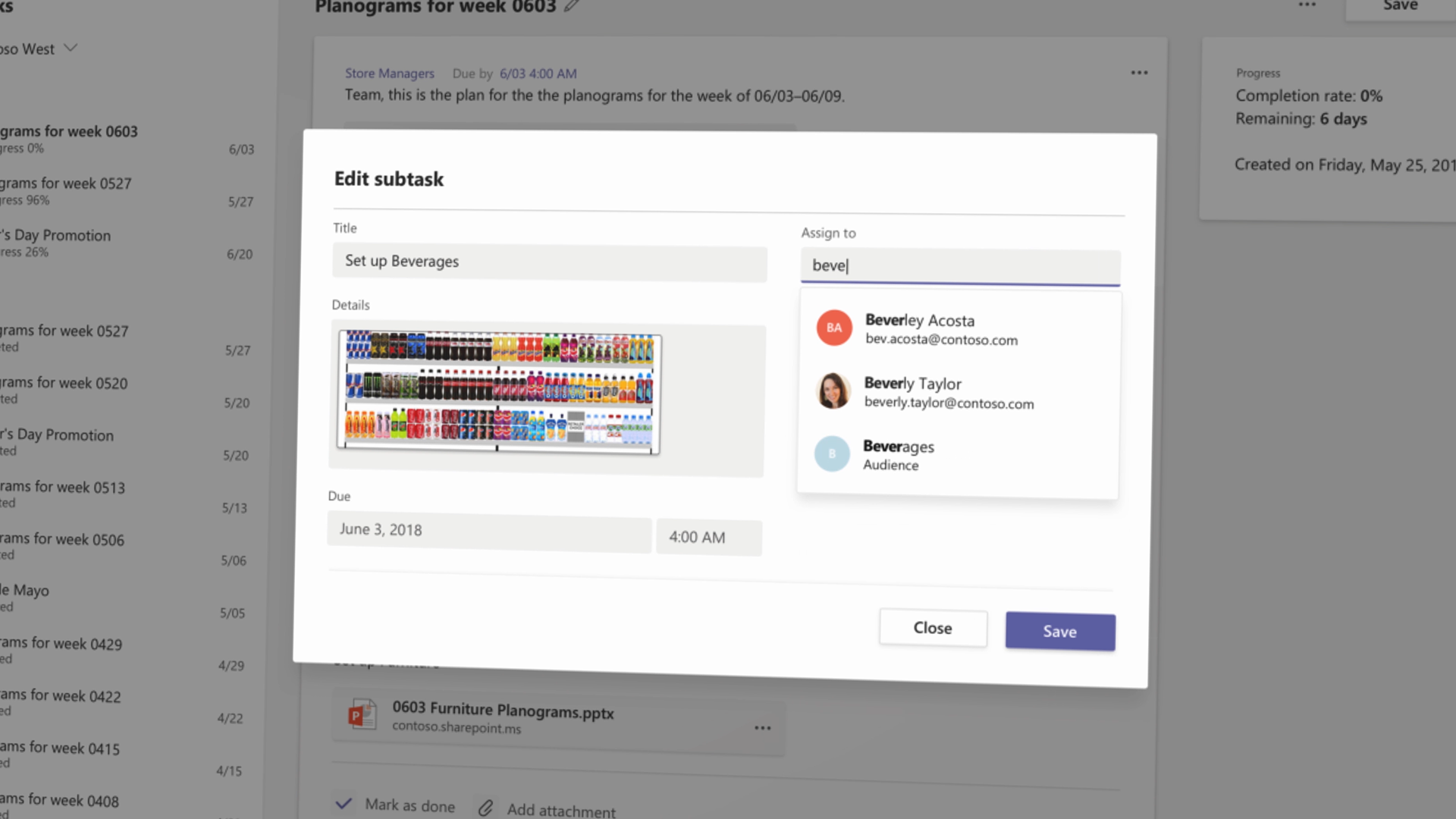Click the Add attachment label
Screen dimensions: 1456x819
pos(561,810)
